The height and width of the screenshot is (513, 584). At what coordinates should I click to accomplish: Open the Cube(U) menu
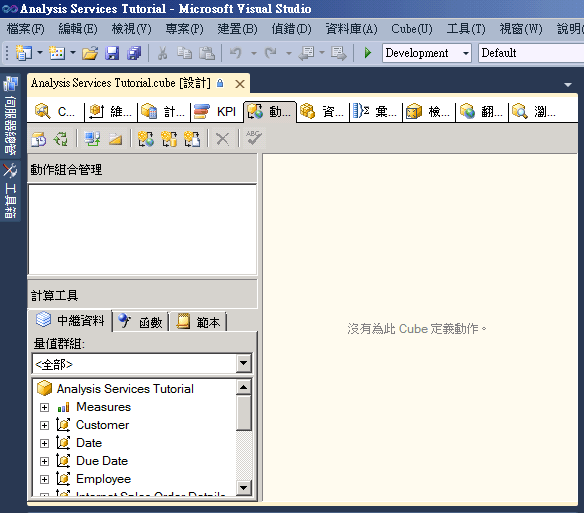click(412, 29)
